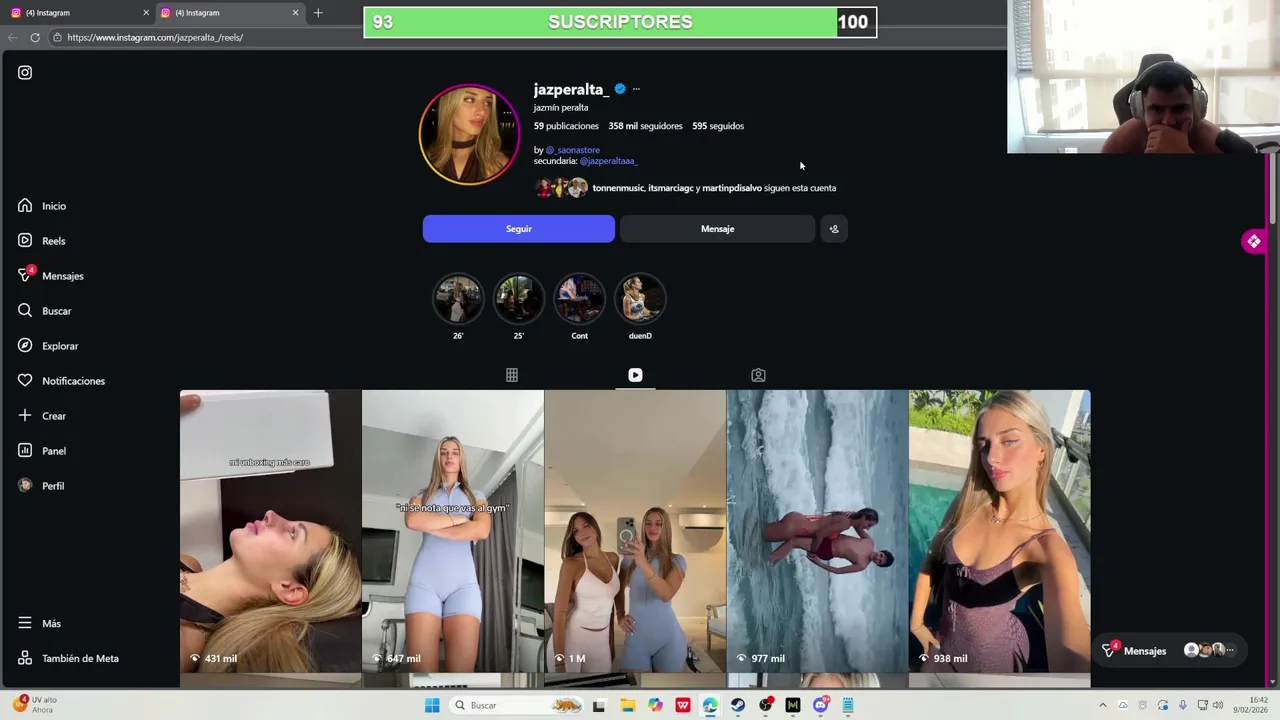Image resolution: width=1280 pixels, height=720 pixels.
Task: Open the @jazperaltaaa_ secondary account link
Action: point(608,161)
